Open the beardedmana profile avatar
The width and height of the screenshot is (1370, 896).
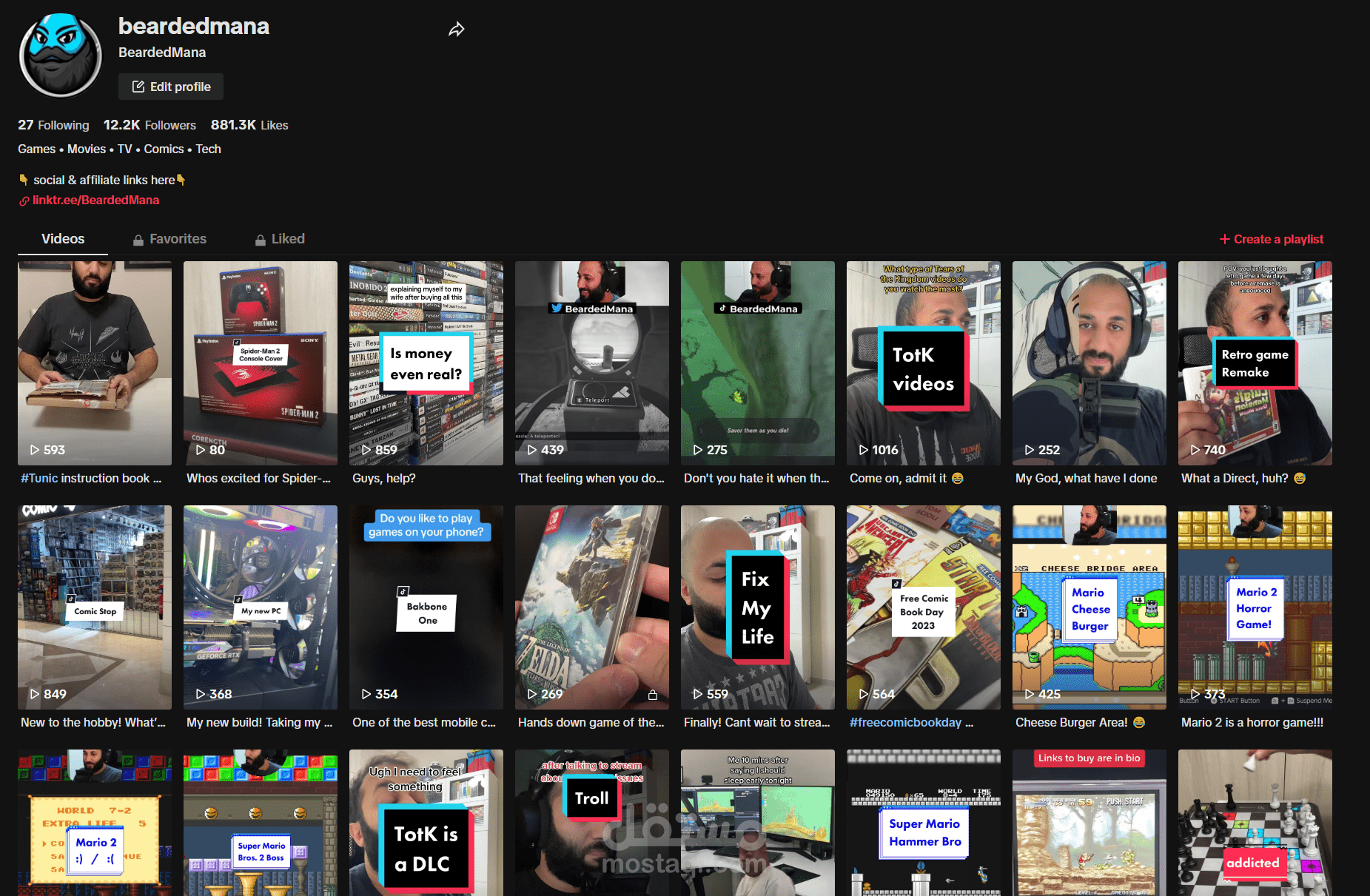61,55
